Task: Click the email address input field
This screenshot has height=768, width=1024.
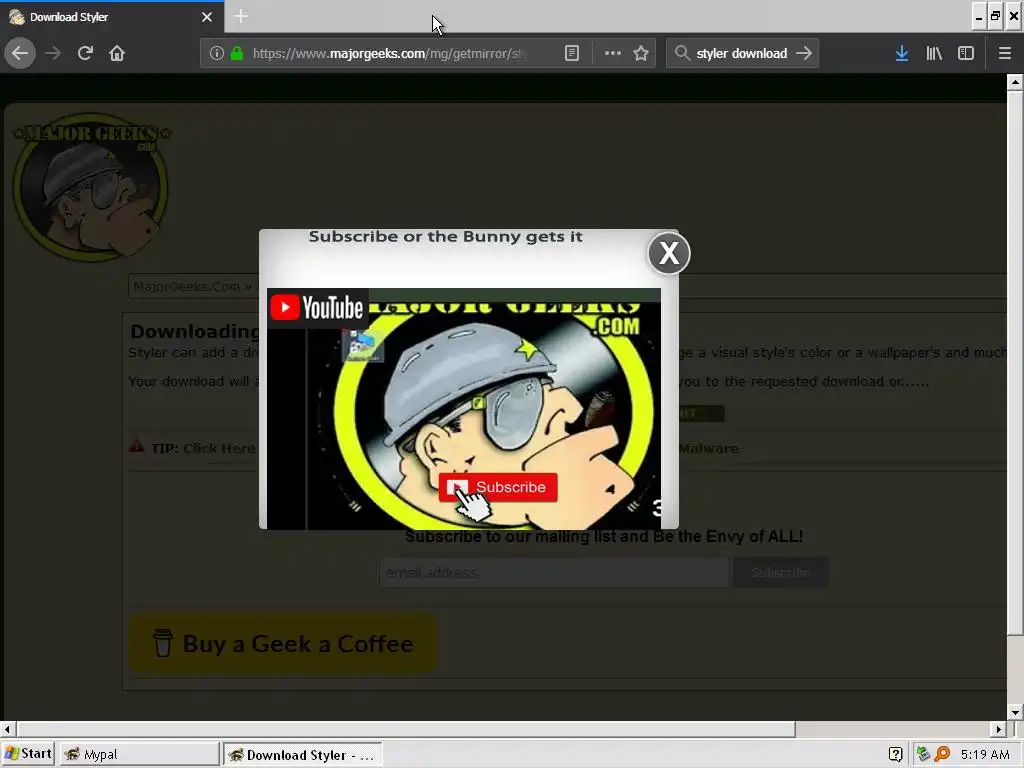Action: tap(554, 572)
